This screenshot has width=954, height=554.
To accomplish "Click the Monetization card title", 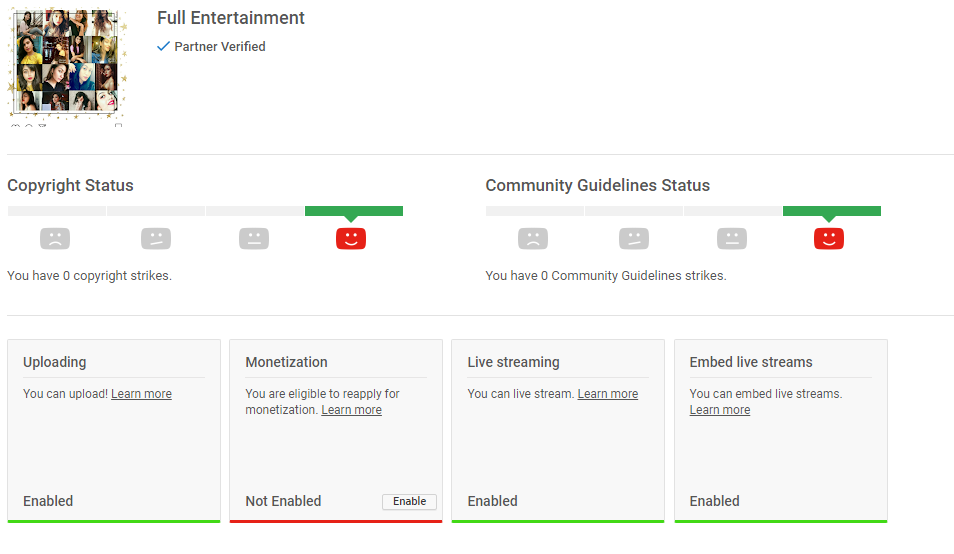I will [x=287, y=362].
